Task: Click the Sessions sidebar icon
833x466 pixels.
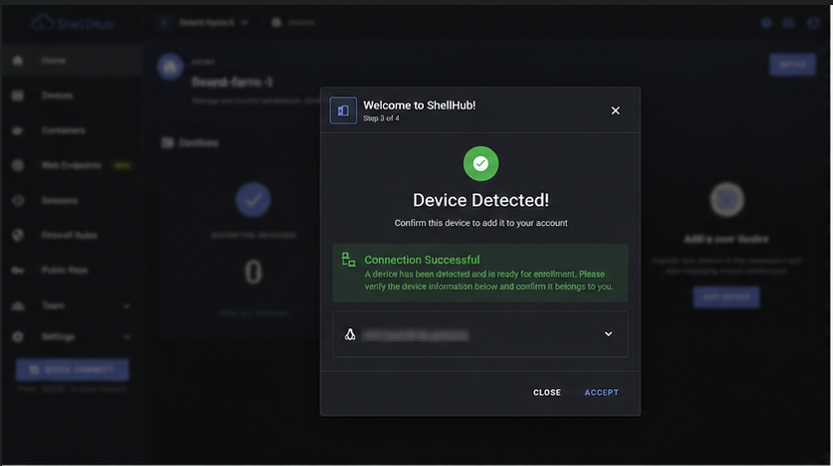Action: click(x=18, y=200)
